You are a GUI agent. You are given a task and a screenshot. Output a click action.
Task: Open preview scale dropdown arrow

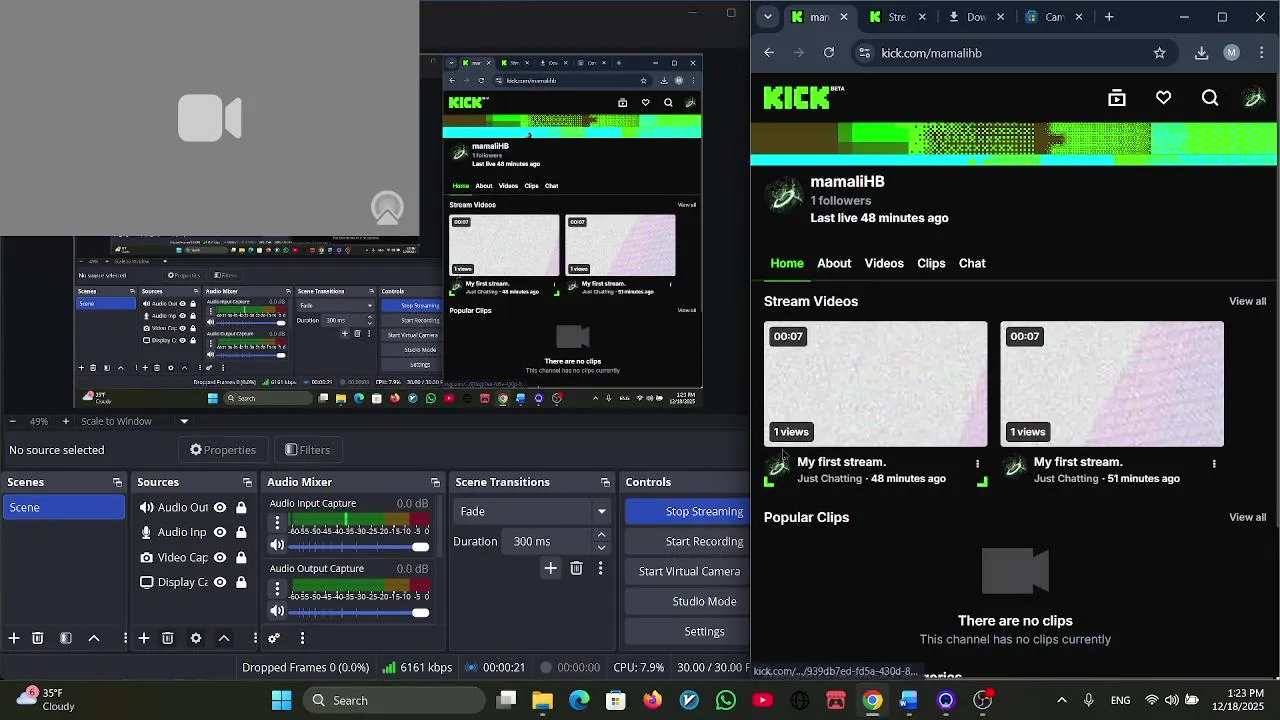pyautogui.click(x=184, y=421)
